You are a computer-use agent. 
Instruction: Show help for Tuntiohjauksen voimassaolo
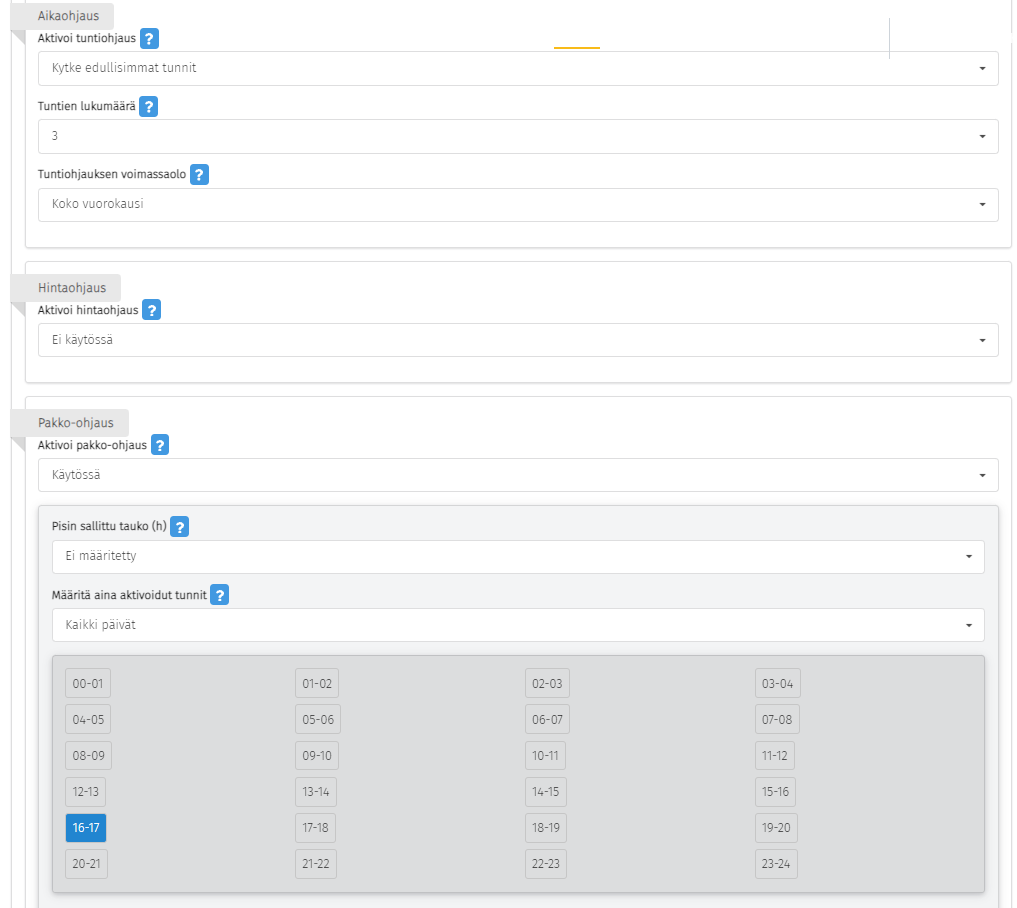coord(199,175)
